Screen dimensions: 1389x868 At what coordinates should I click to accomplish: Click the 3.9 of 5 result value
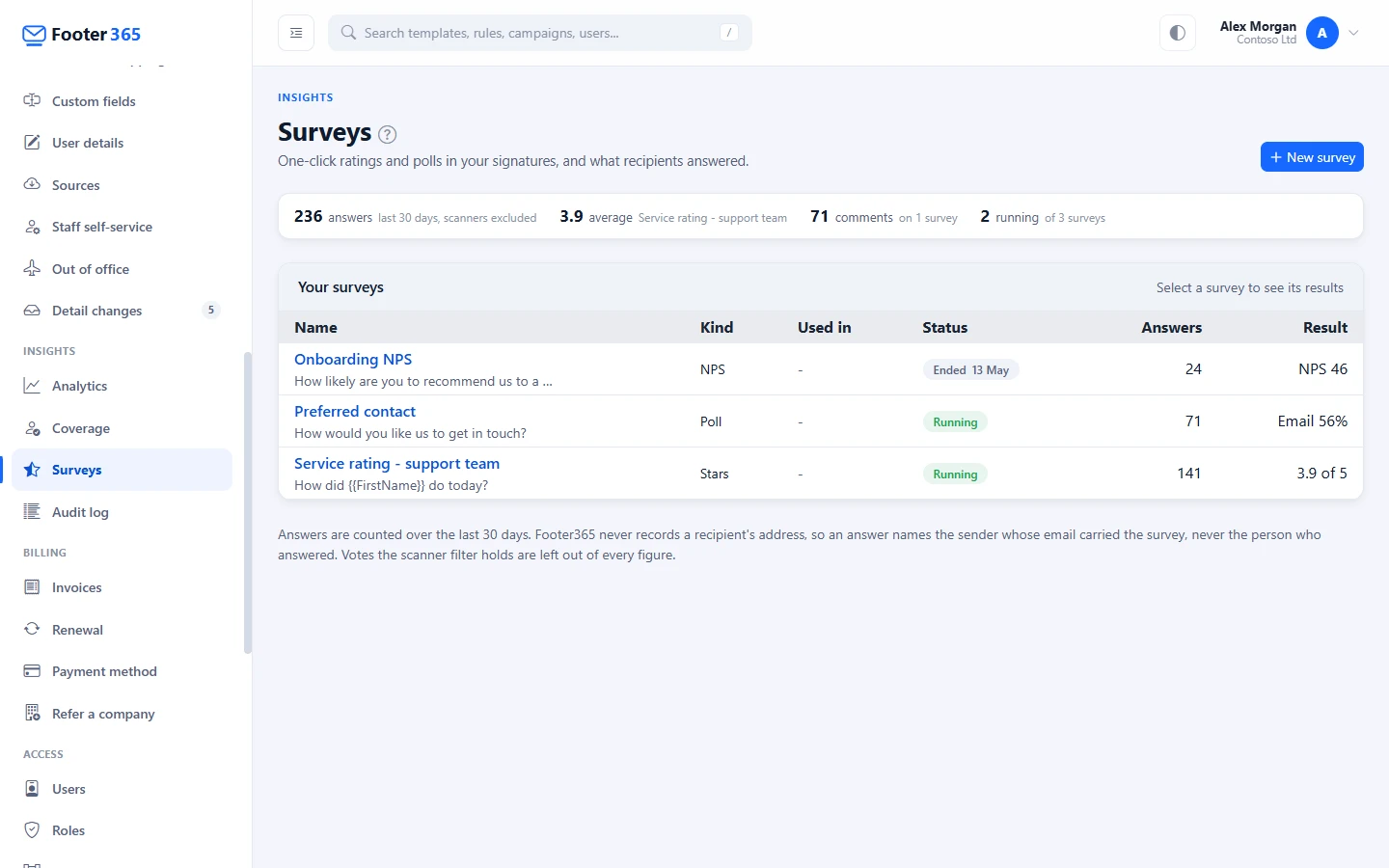tap(1321, 474)
